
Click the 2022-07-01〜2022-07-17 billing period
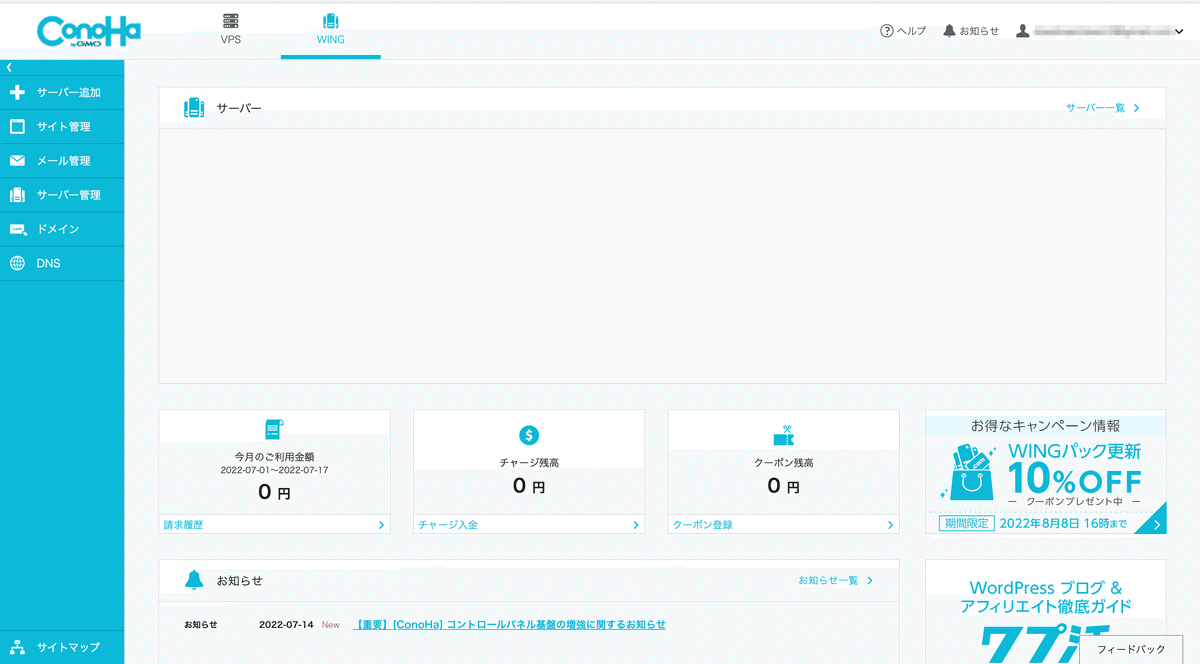[x=274, y=470]
